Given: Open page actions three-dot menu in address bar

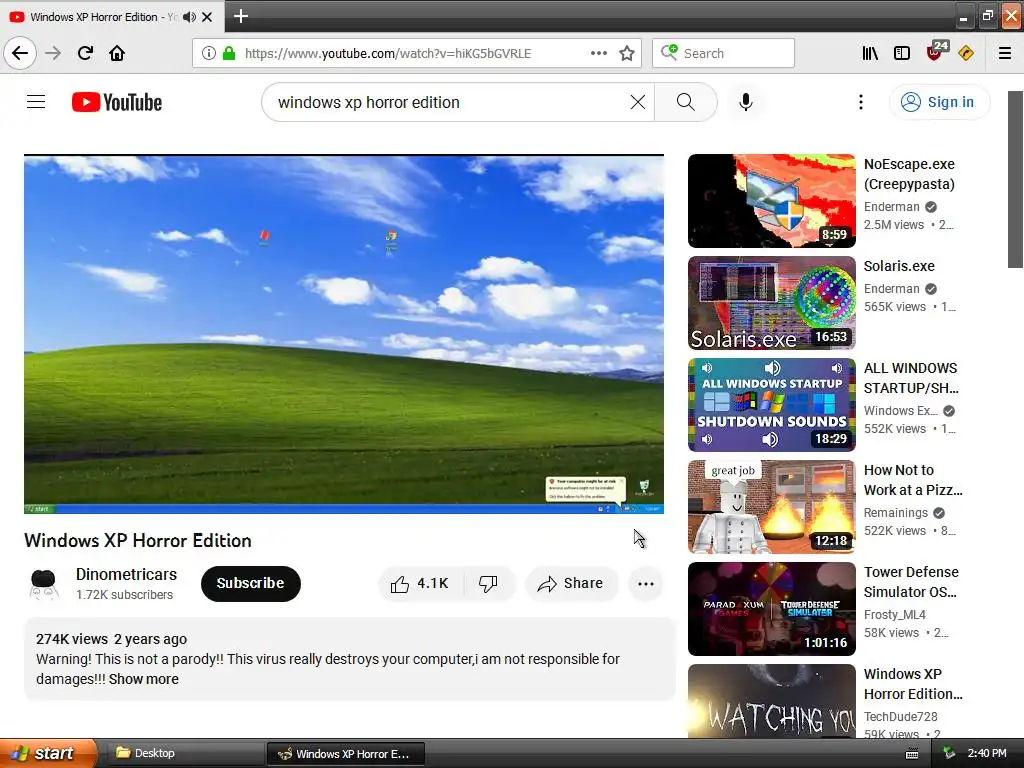Looking at the screenshot, I should [599, 53].
